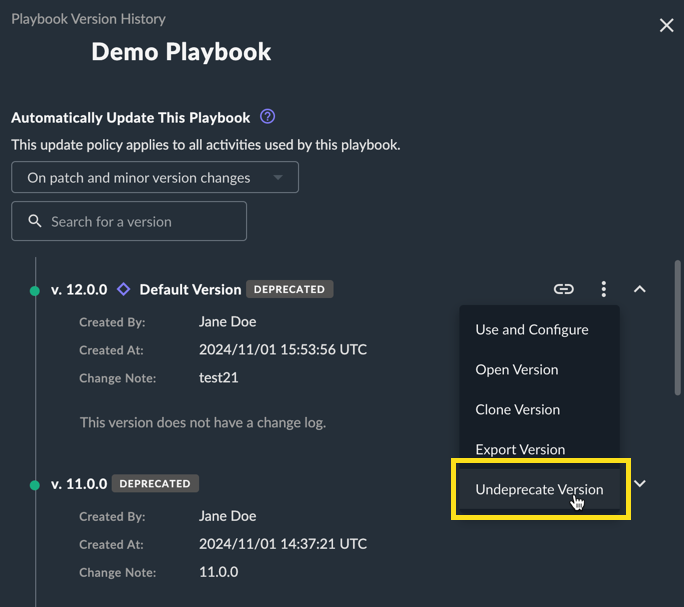
Task: Toggle the v. 11.0.0 details chevron
Action: click(640, 484)
